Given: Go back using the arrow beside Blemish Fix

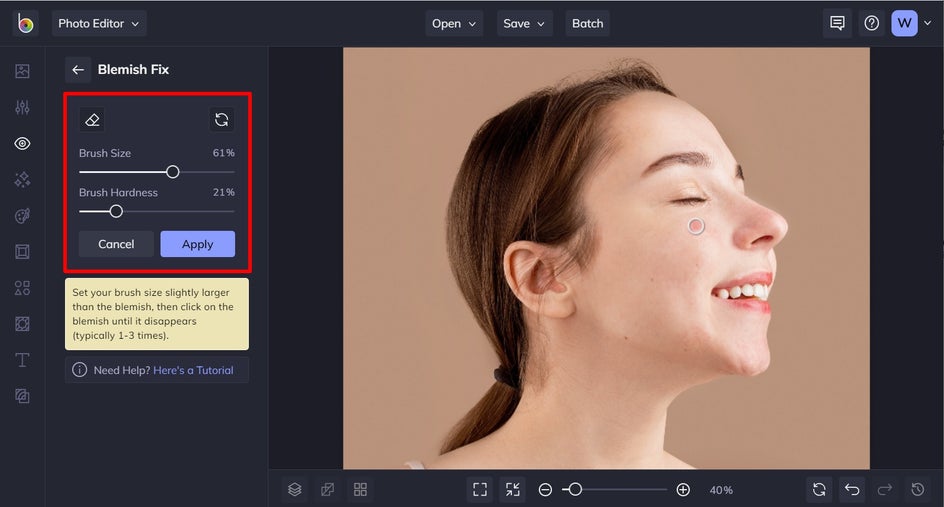Looking at the screenshot, I should click(x=77, y=70).
